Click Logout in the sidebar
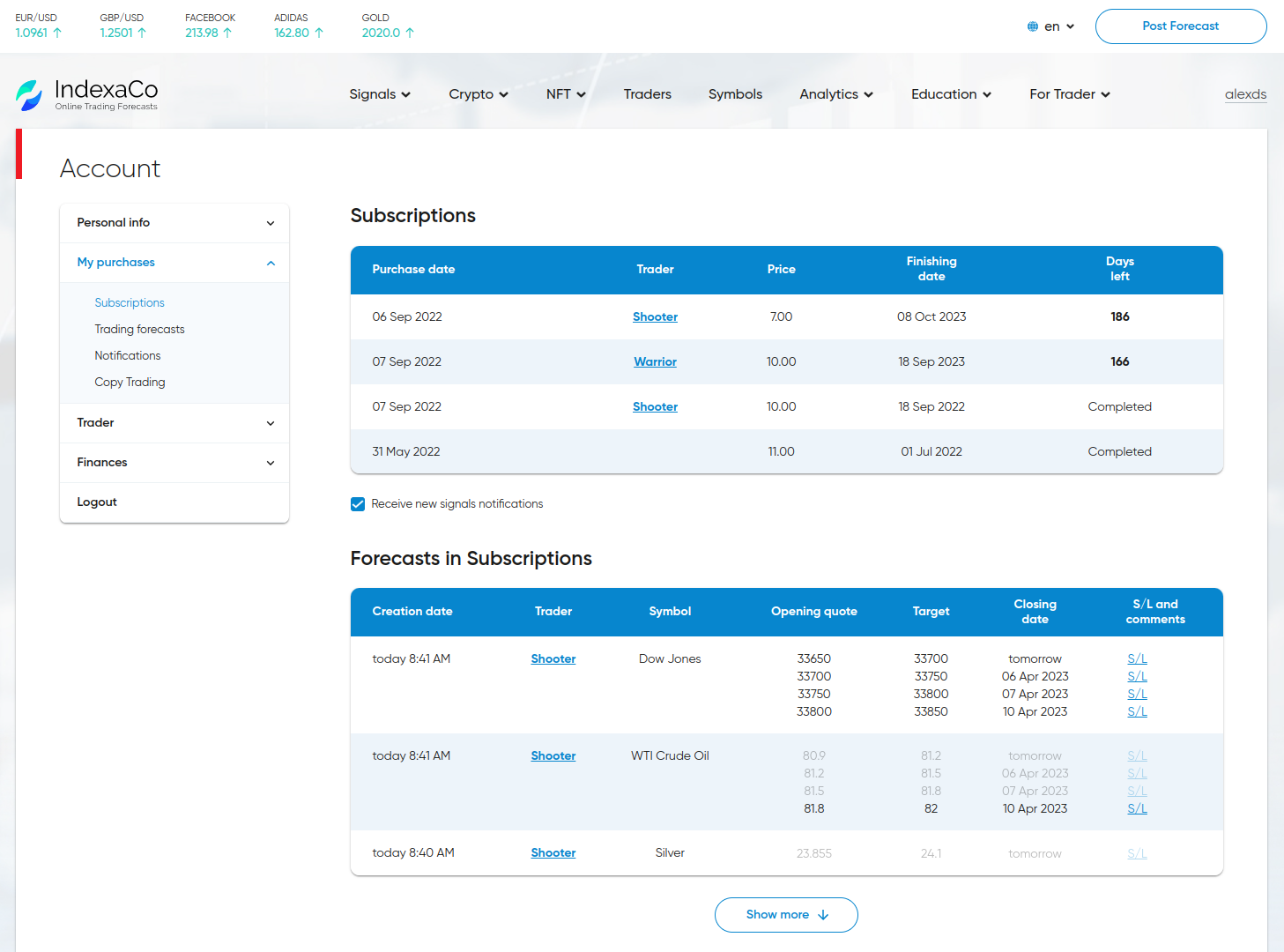This screenshot has height=952, width=1284. click(97, 502)
